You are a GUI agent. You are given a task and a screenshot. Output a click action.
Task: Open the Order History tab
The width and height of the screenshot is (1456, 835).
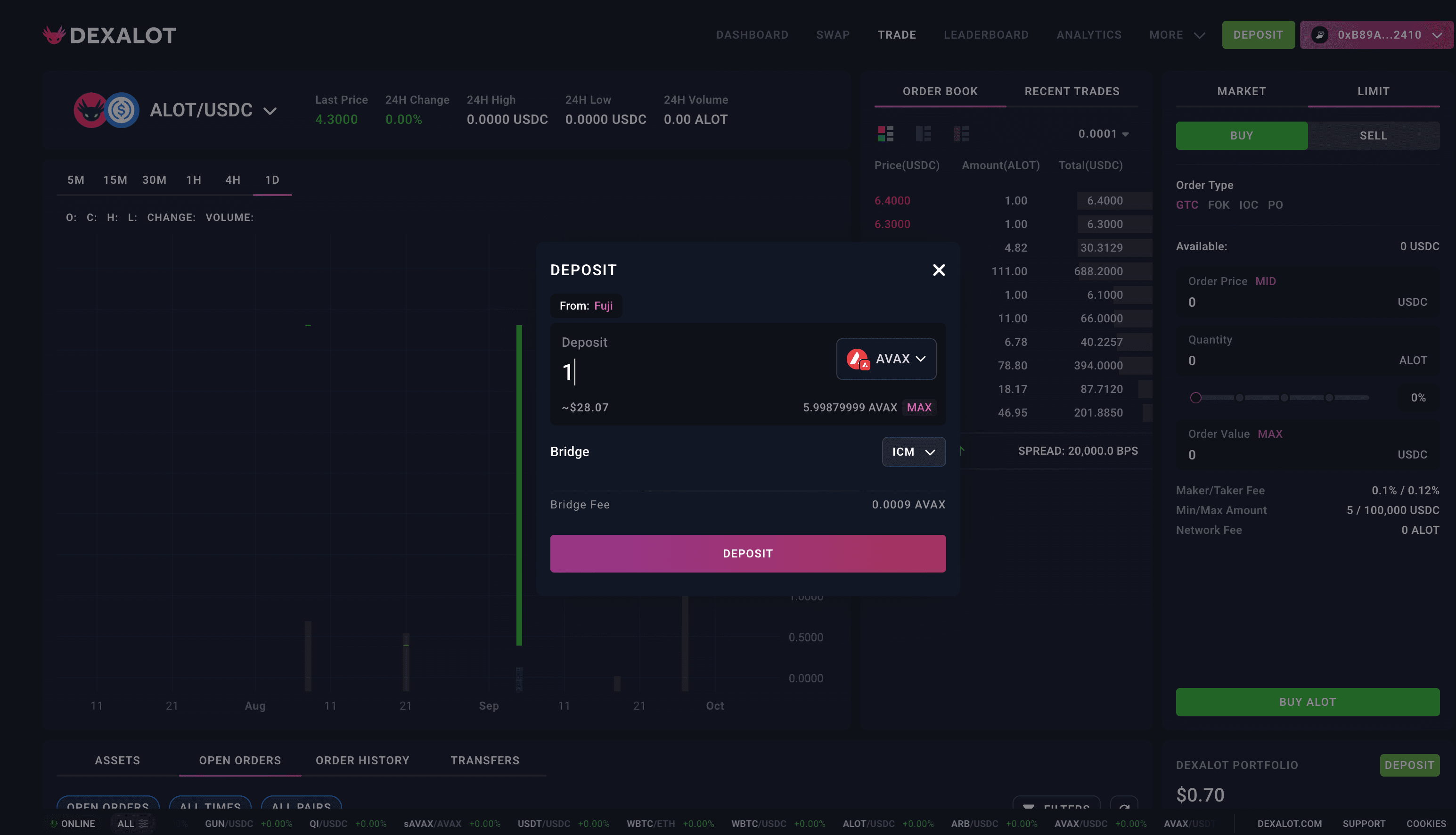click(x=362, y=761)
